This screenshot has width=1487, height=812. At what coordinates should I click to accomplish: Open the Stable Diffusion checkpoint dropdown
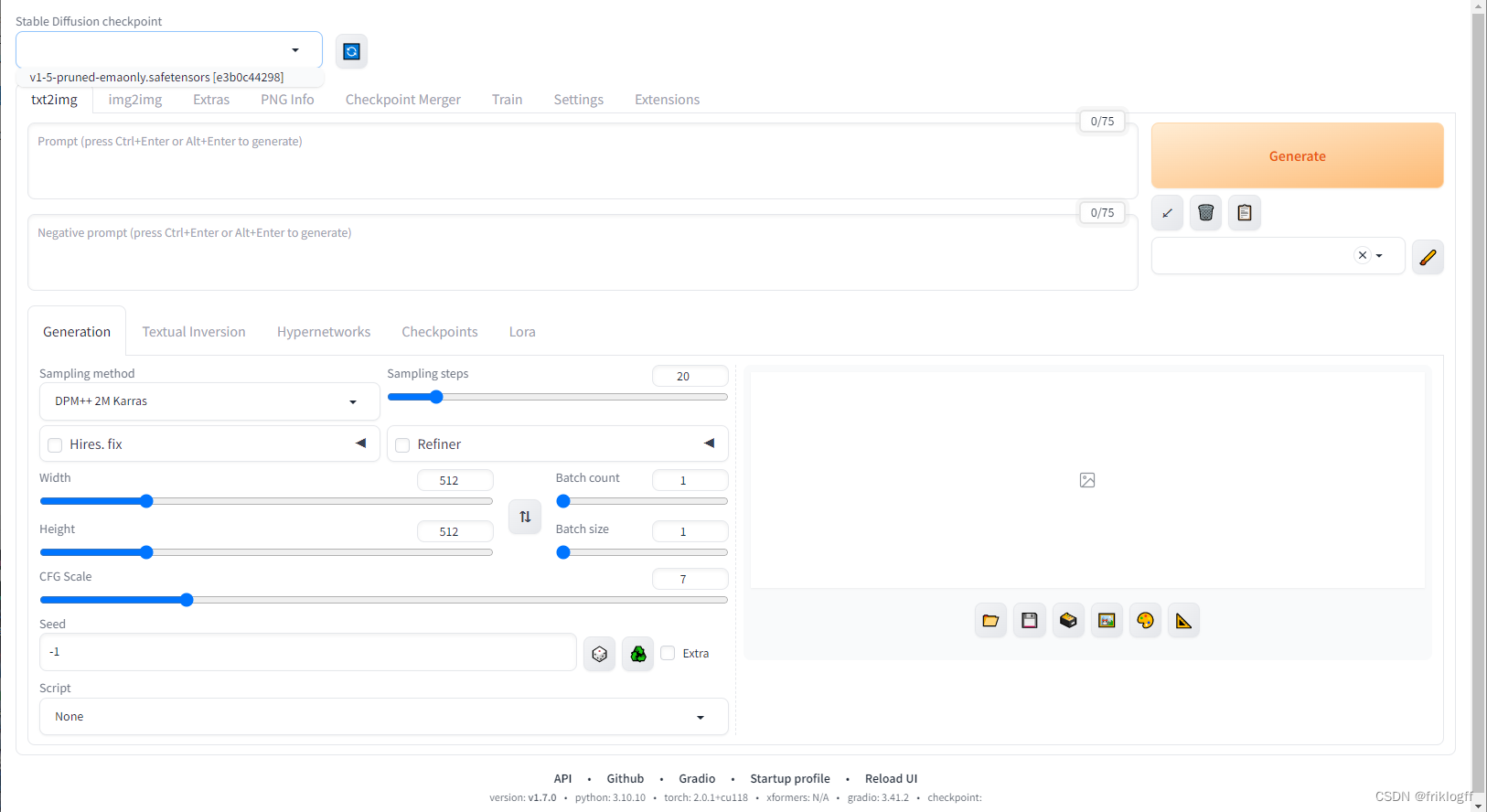point(169,49)
